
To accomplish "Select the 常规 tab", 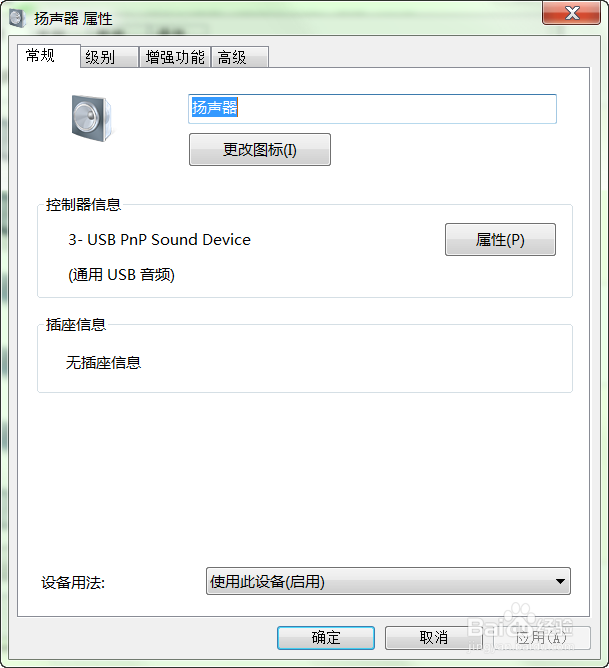I will click(x=49, y=56).
